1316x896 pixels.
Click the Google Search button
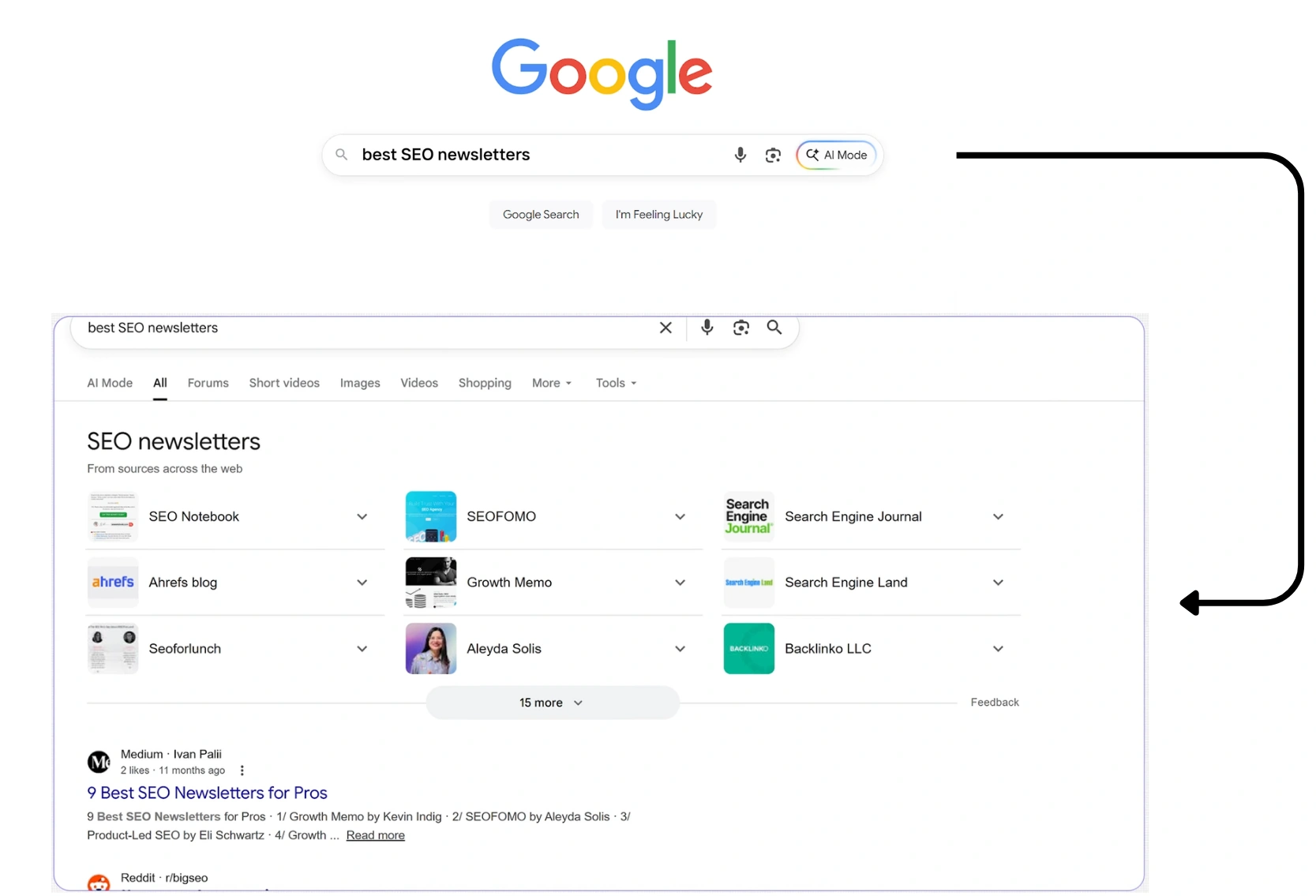pos(541,215)
